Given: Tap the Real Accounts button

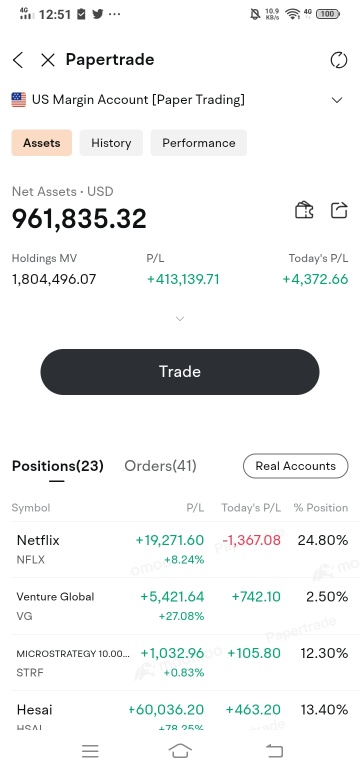Looking at the screenshot, I should (295, 466).
